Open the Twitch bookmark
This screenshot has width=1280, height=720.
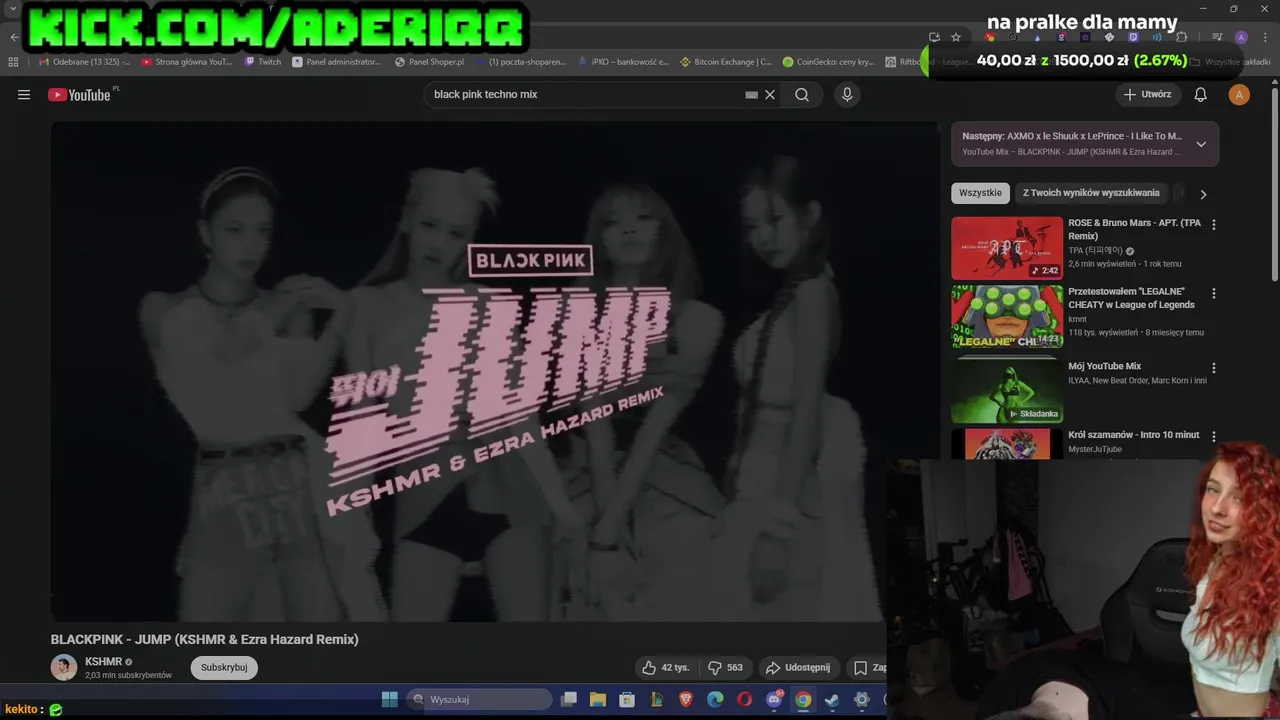[x=263, y=62]
